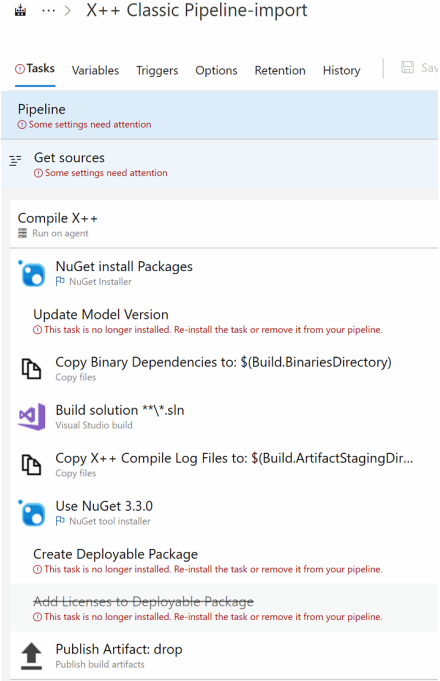Click the Save disk icon
The image size is (440, 681).
tap(407, 67)
